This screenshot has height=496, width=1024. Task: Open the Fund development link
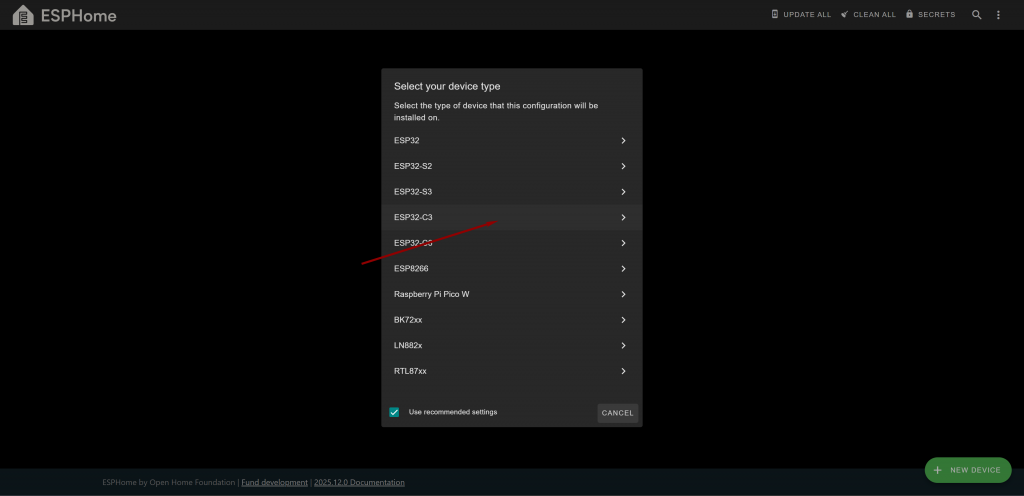point(275,482)
